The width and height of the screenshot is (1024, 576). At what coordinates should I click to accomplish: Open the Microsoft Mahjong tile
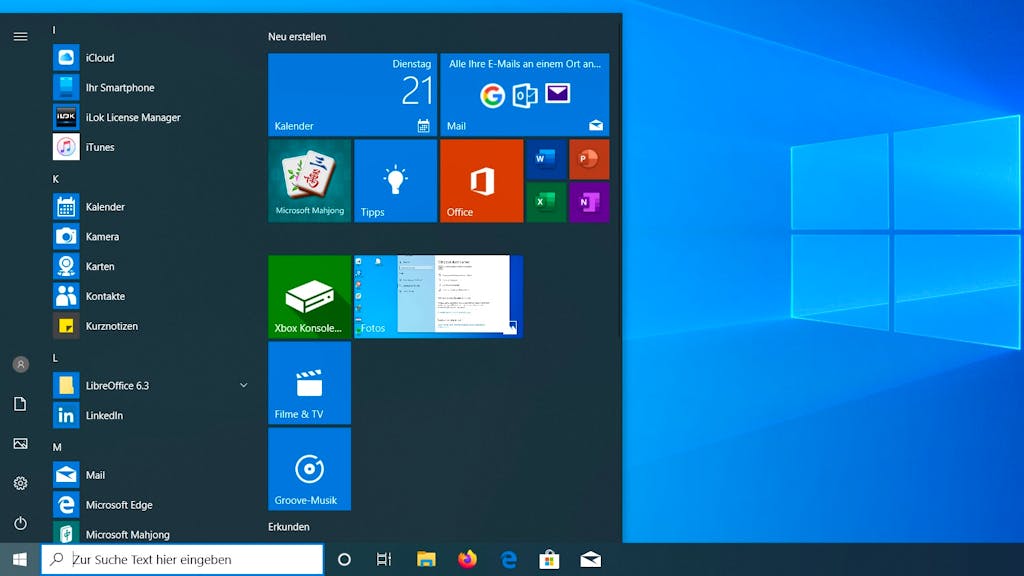pyautogui.click(x=310, y=181)
